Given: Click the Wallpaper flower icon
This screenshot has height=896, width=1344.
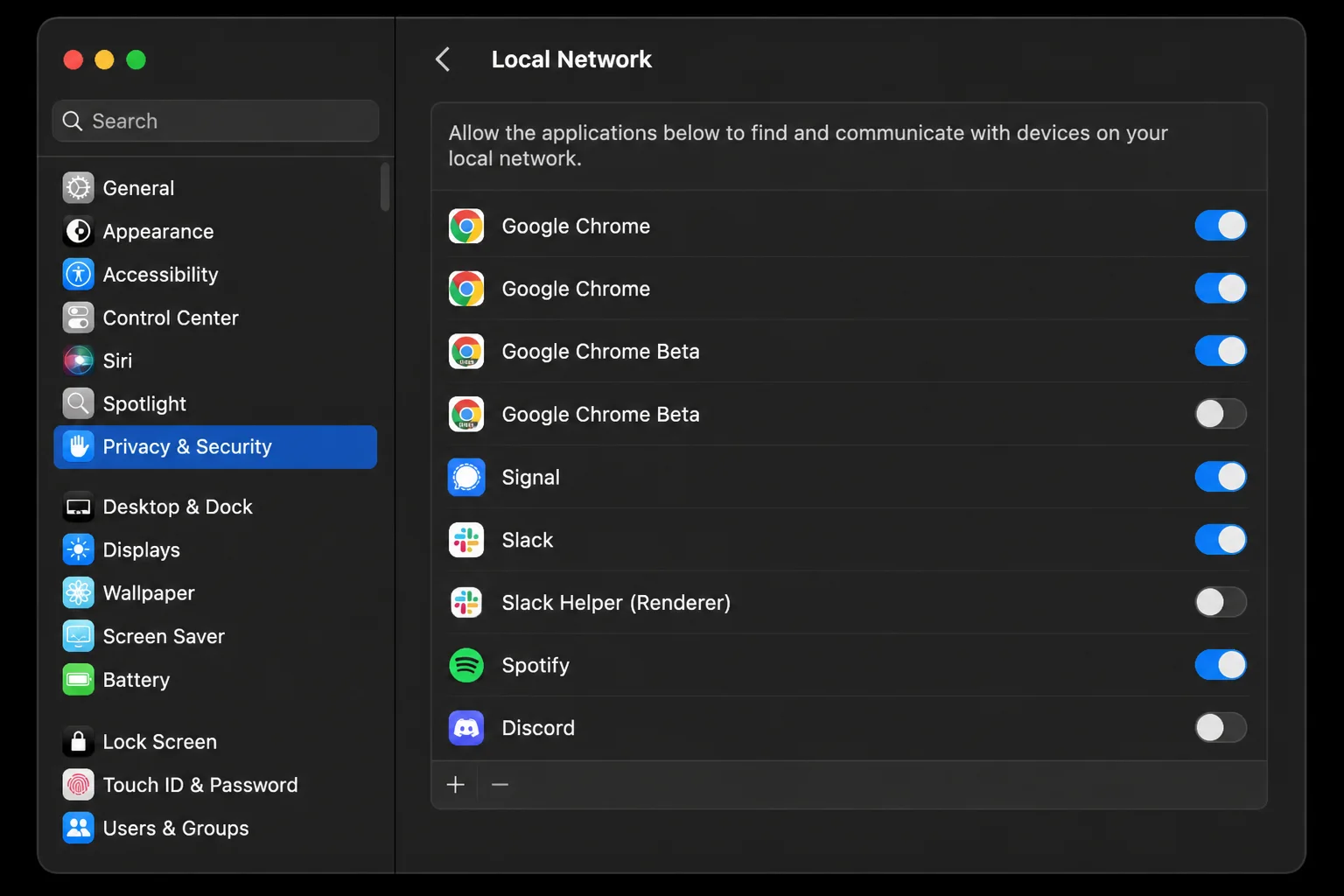Looking at the screenshot, I should [78, 593].
